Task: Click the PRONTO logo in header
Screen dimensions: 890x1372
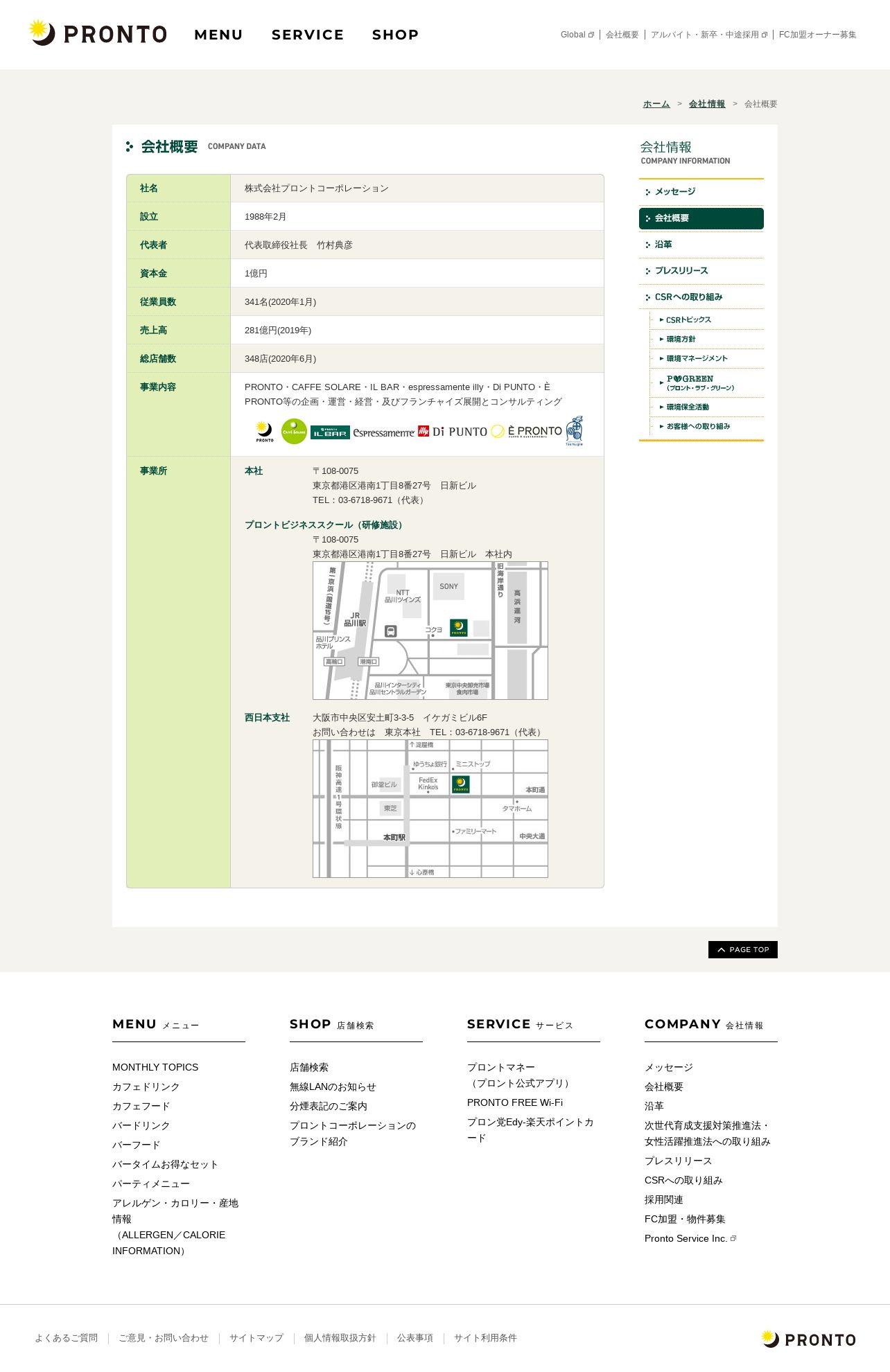Action: (x=98, y=33)
